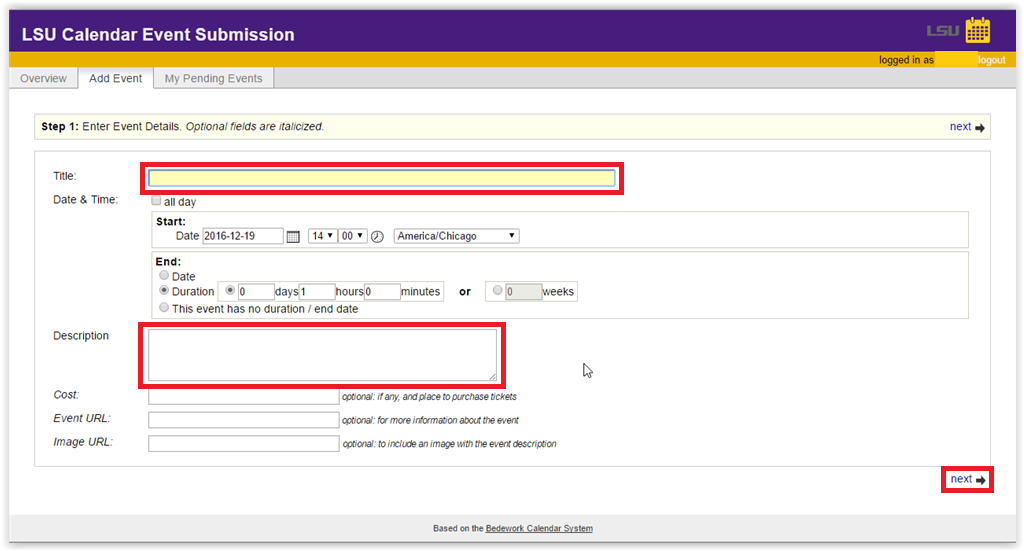This screenshot has height=551, width=1024.
Task: Switch to the Overview tab
Action: tap(43, 78)
